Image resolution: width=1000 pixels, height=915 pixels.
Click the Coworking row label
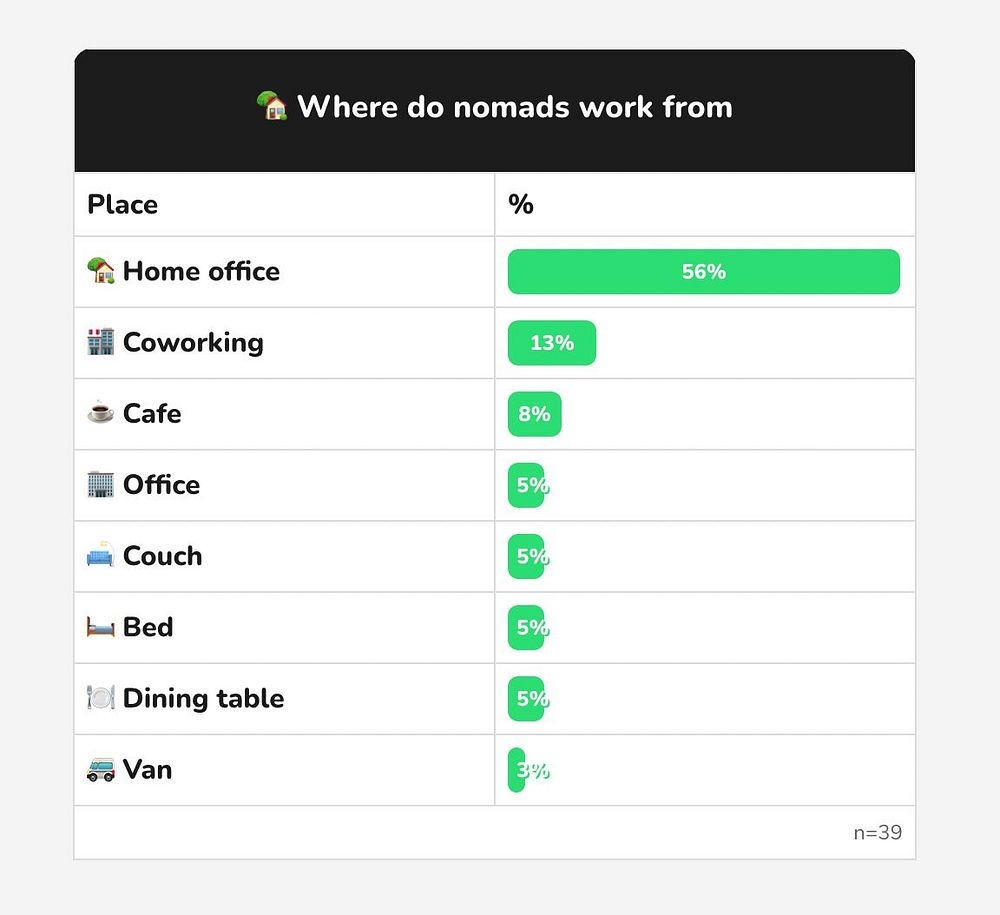click(x=193, y=342)
